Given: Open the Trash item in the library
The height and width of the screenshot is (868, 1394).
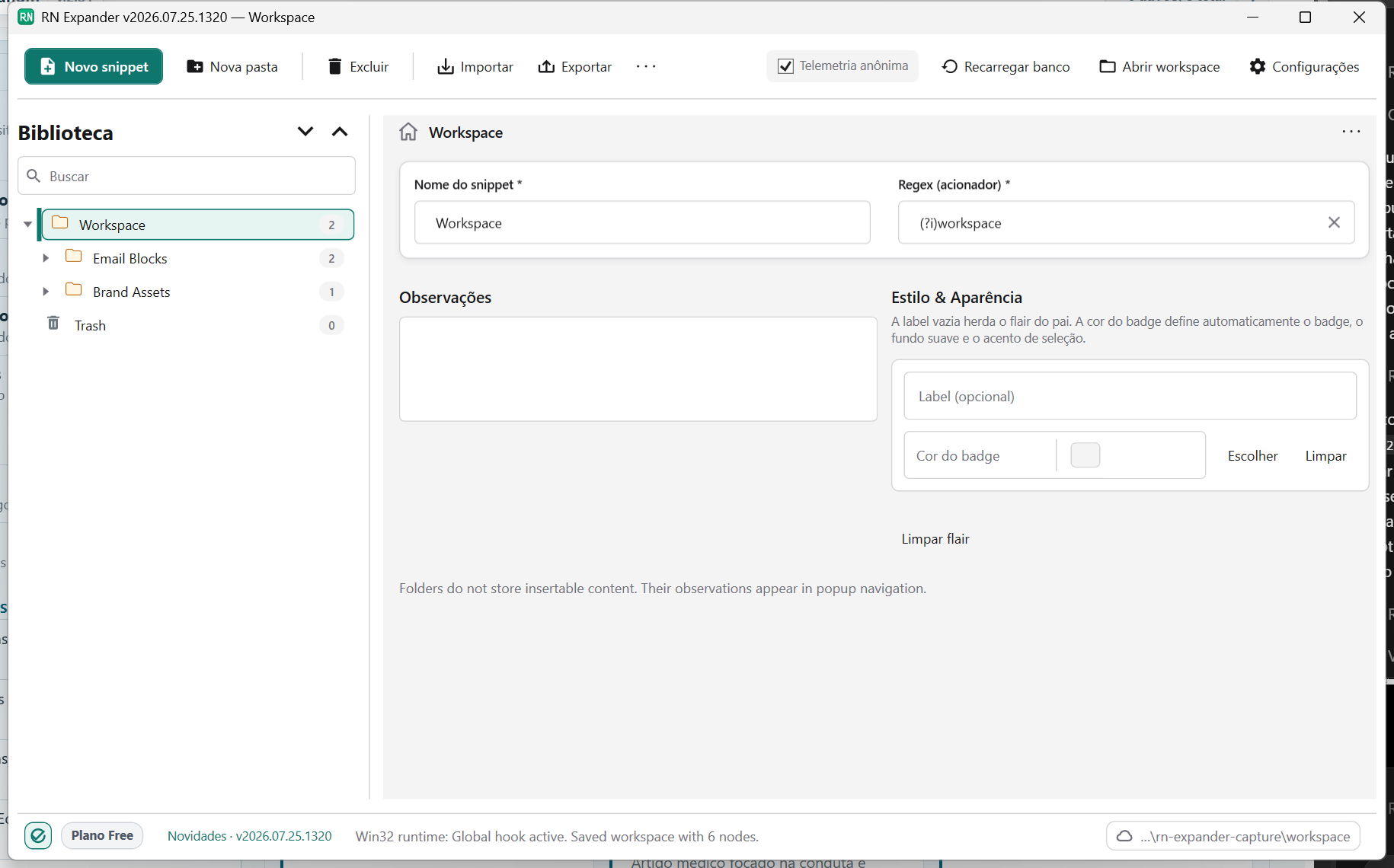Looking at the screenshot, I should click(197, 325).
